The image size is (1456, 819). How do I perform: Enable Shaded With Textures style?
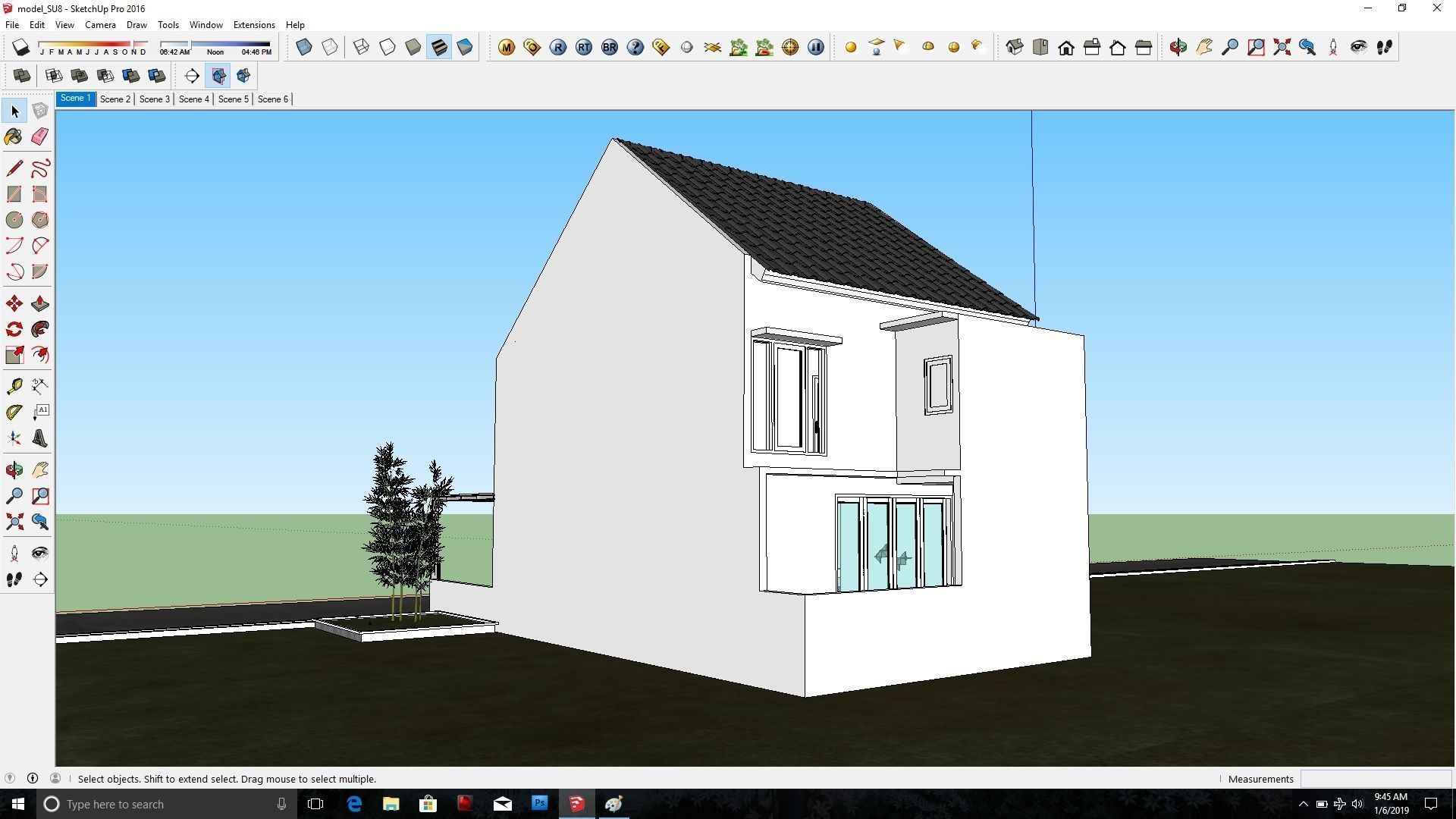tap(439, 47)
